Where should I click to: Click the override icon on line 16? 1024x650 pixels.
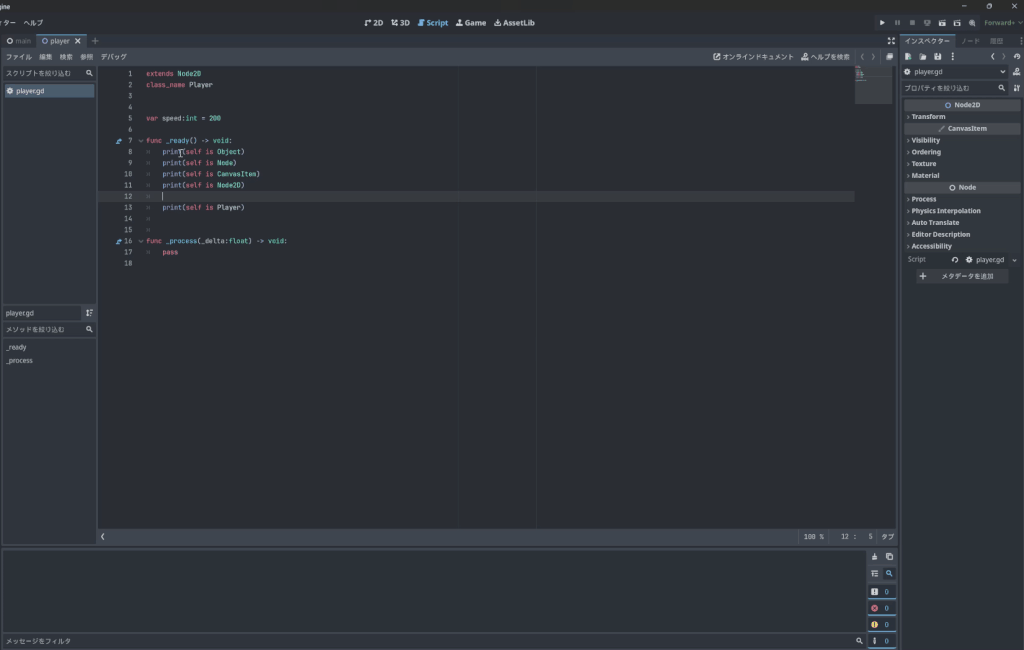tap(119, 241)
